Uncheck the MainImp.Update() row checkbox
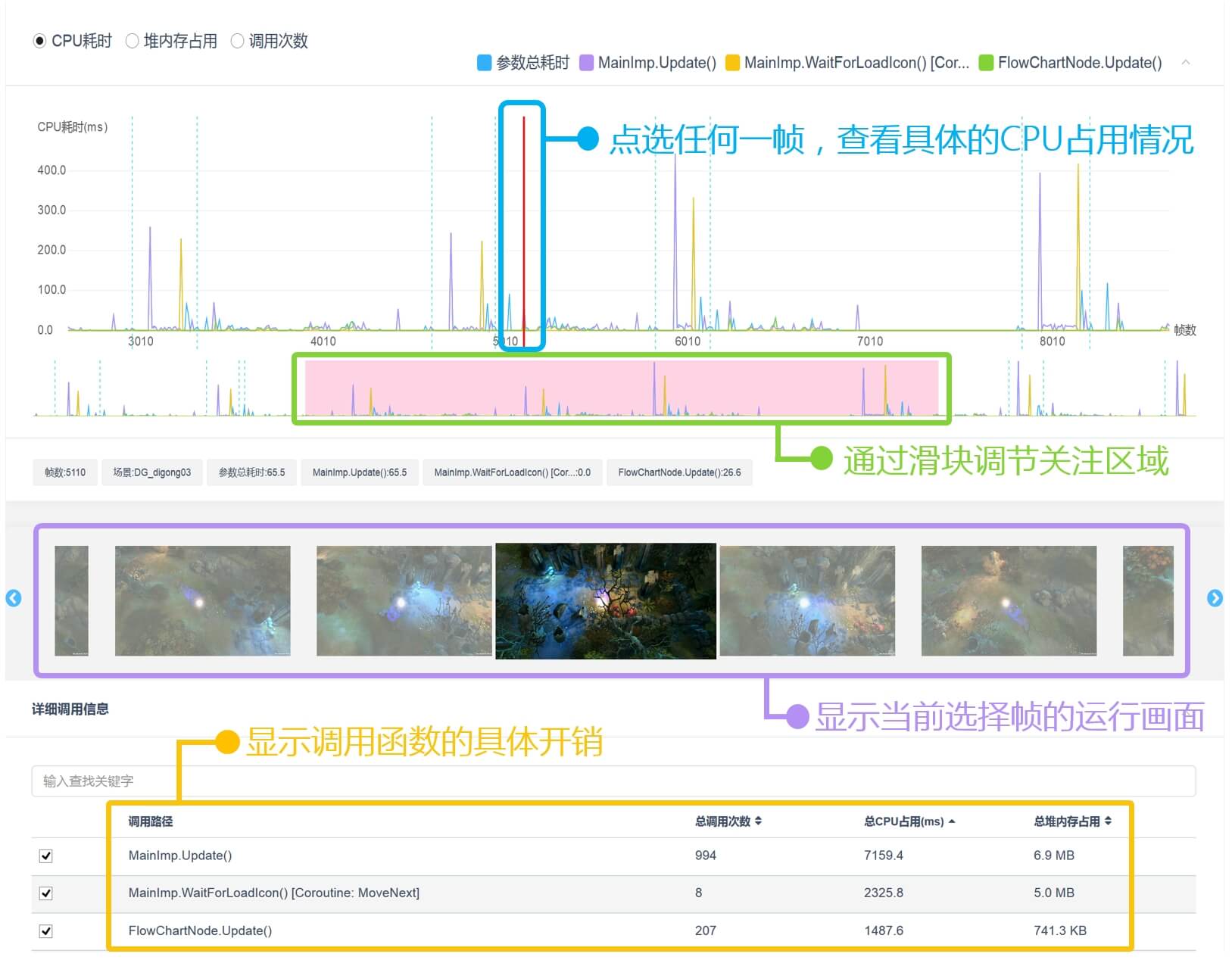The image size is (1232, 960). pos(46,856)
